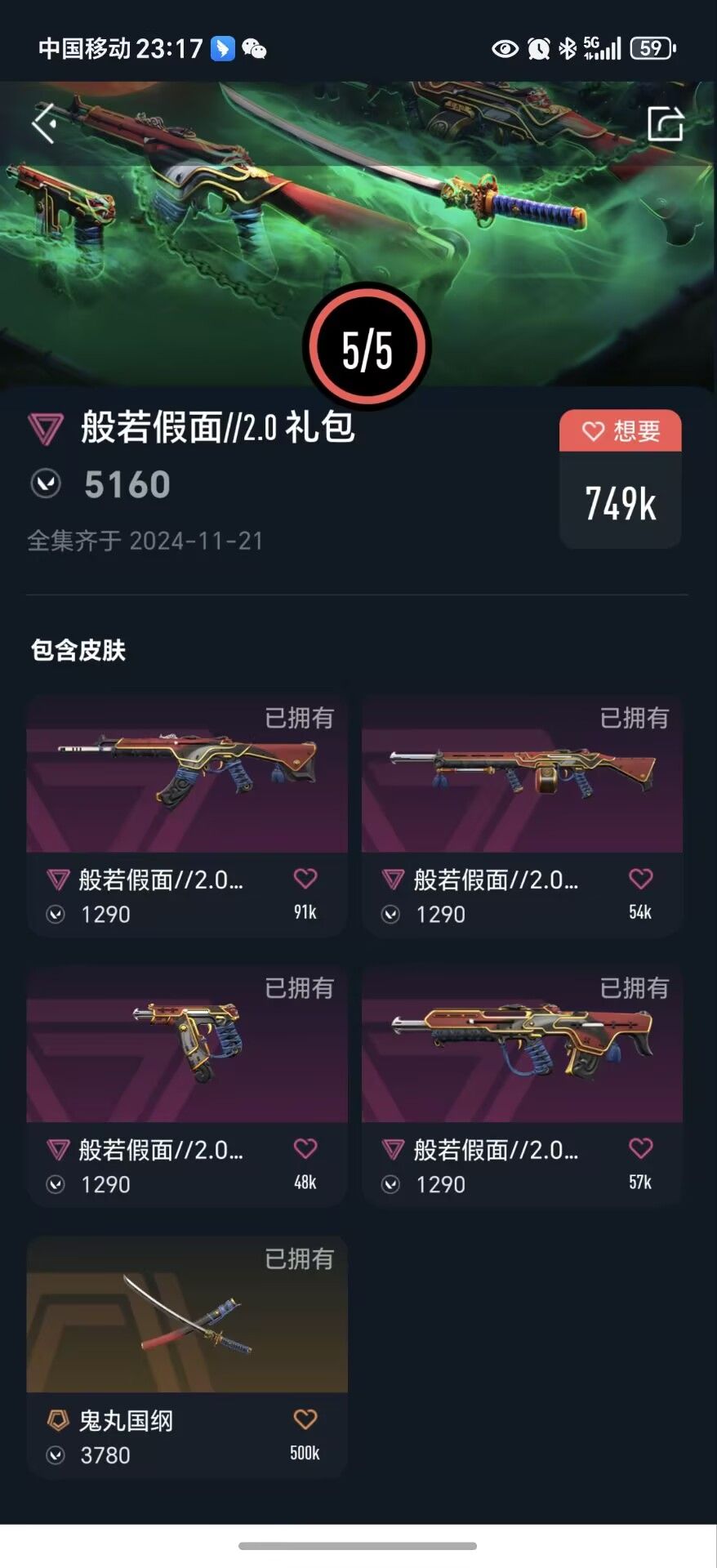Tap the heart on the 鬼丸国纲 card
Viewport: 717px width, 1568px height.
[305, 1419]
